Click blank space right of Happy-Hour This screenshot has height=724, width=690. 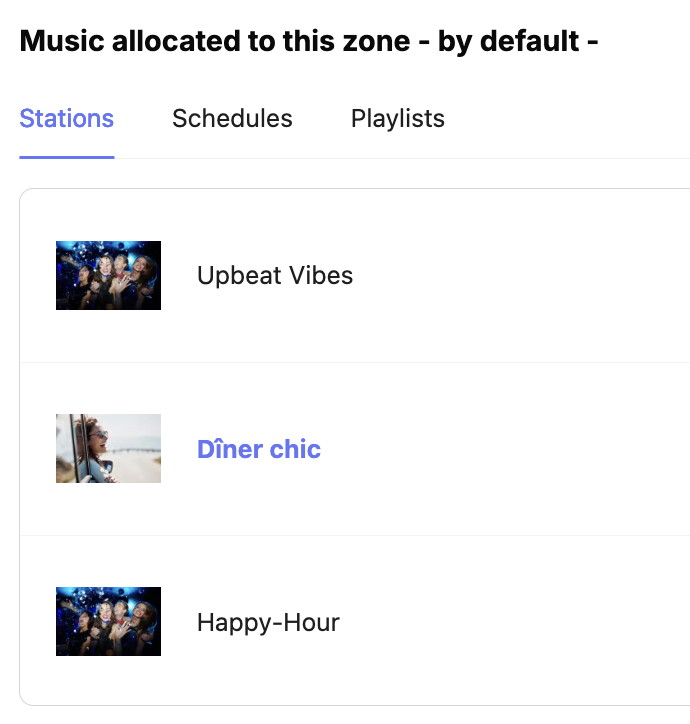pos(520,622)
